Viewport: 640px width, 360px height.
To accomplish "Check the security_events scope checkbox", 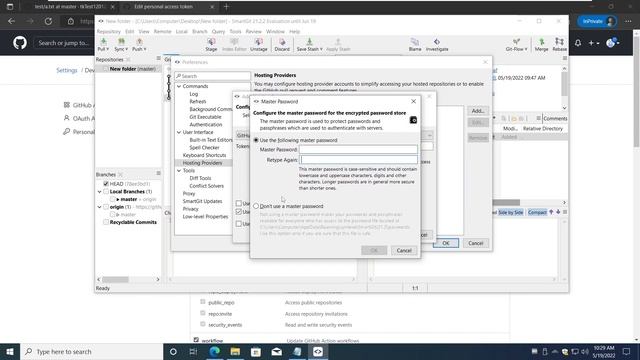I will pos(202,324).
